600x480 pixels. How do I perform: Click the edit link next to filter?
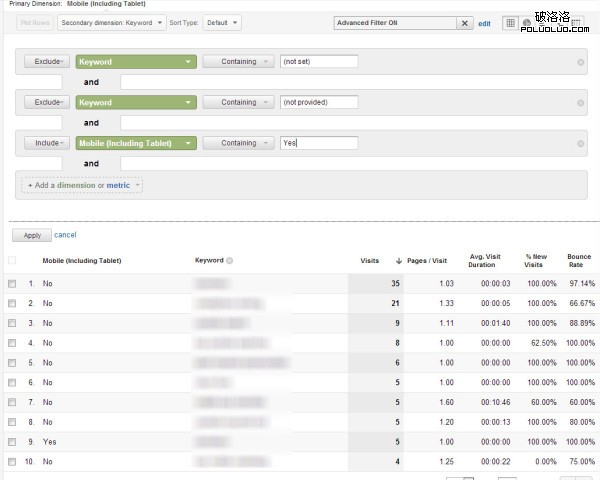[x=484, y=22]
